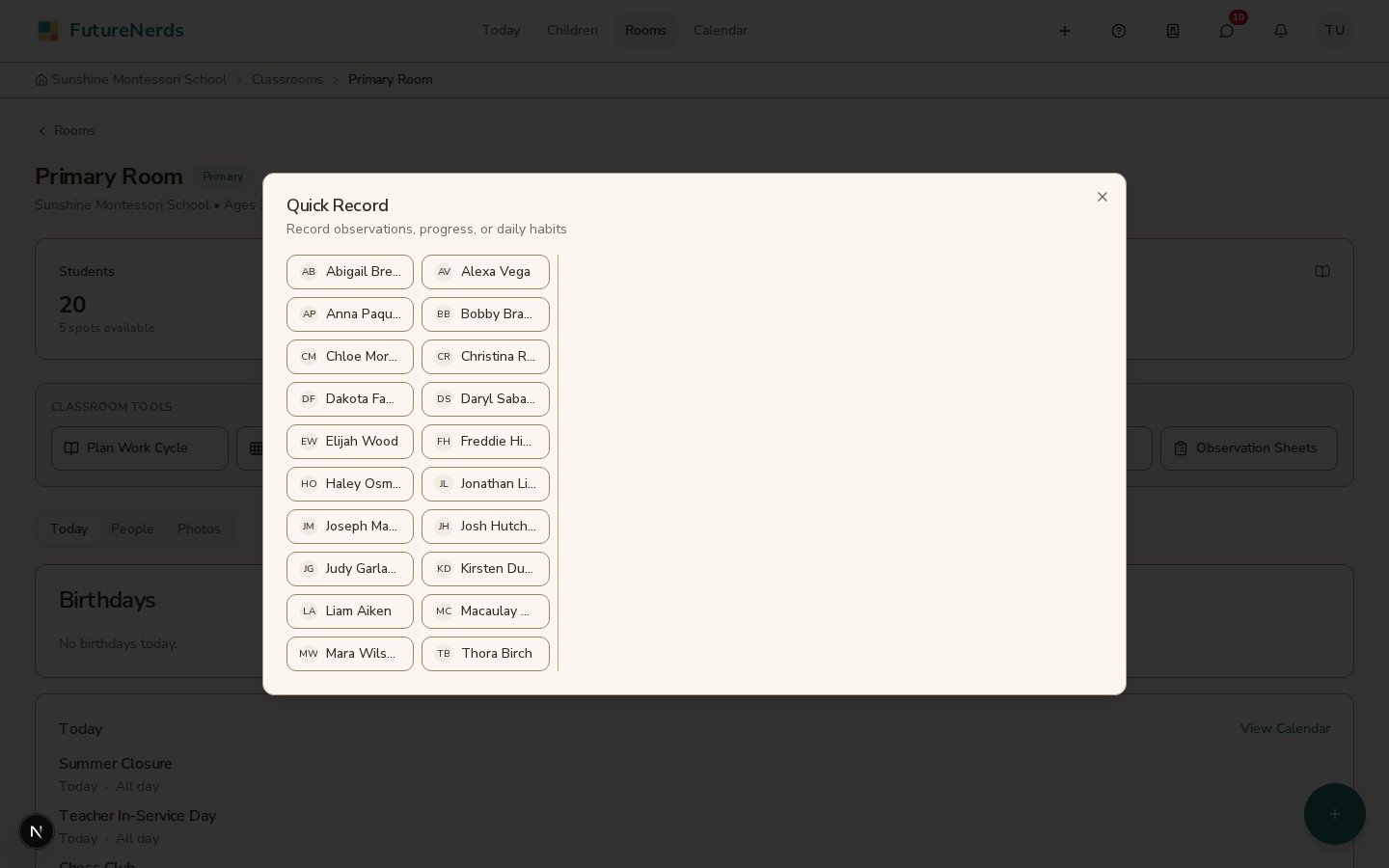This screenshot has width=1389, height=868.
Task: Open the TU user avatar menu
Action: [x=1335, y=31]
